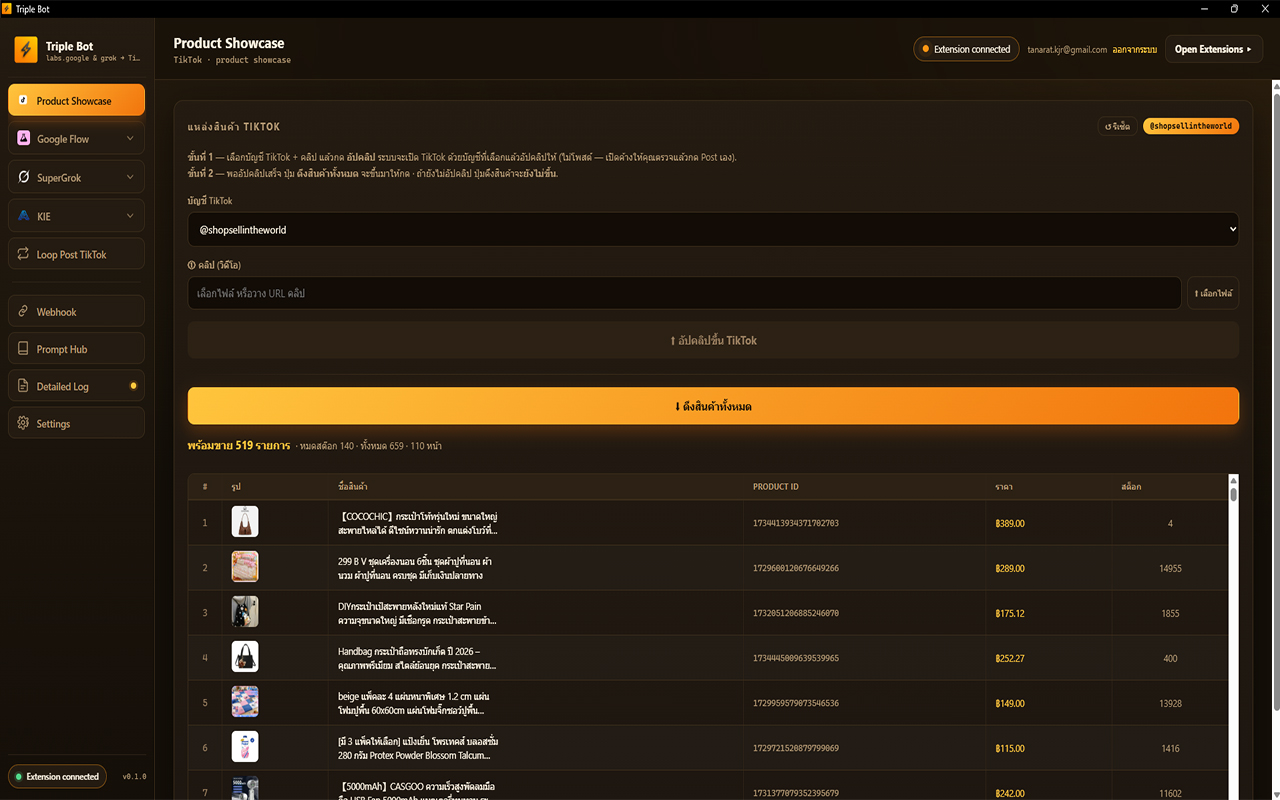
Task: Click product ID 1732051206885246070
Action: [796, 613]
